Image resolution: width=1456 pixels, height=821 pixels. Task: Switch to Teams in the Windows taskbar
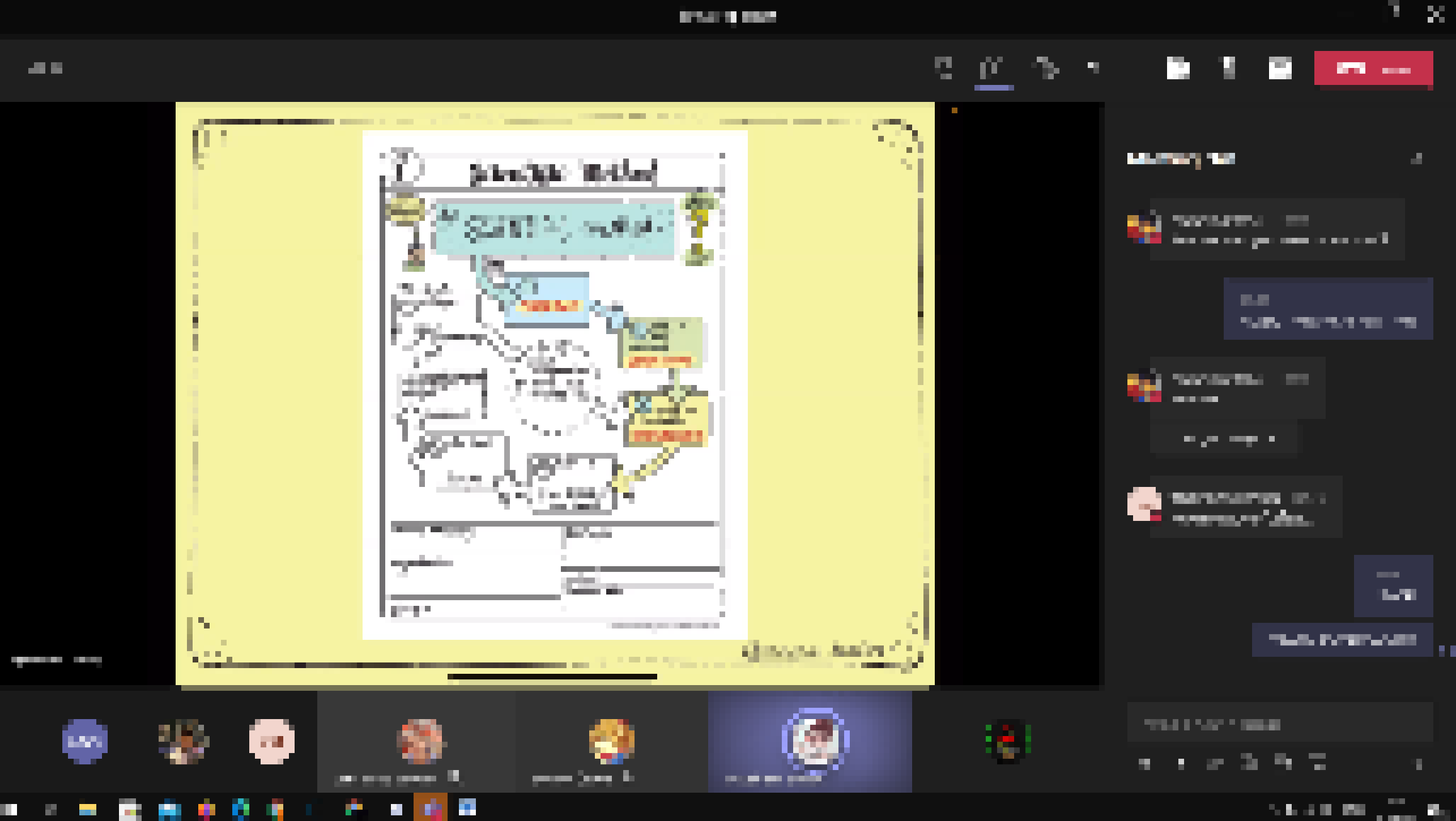click(431, 808)
